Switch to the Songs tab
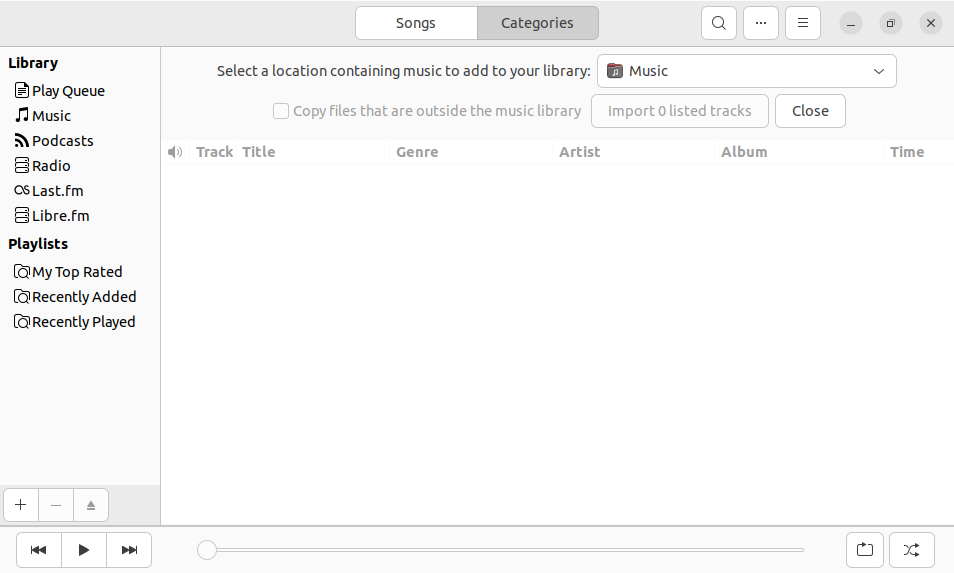Screen dimensions: 954x573 [416, 23]
